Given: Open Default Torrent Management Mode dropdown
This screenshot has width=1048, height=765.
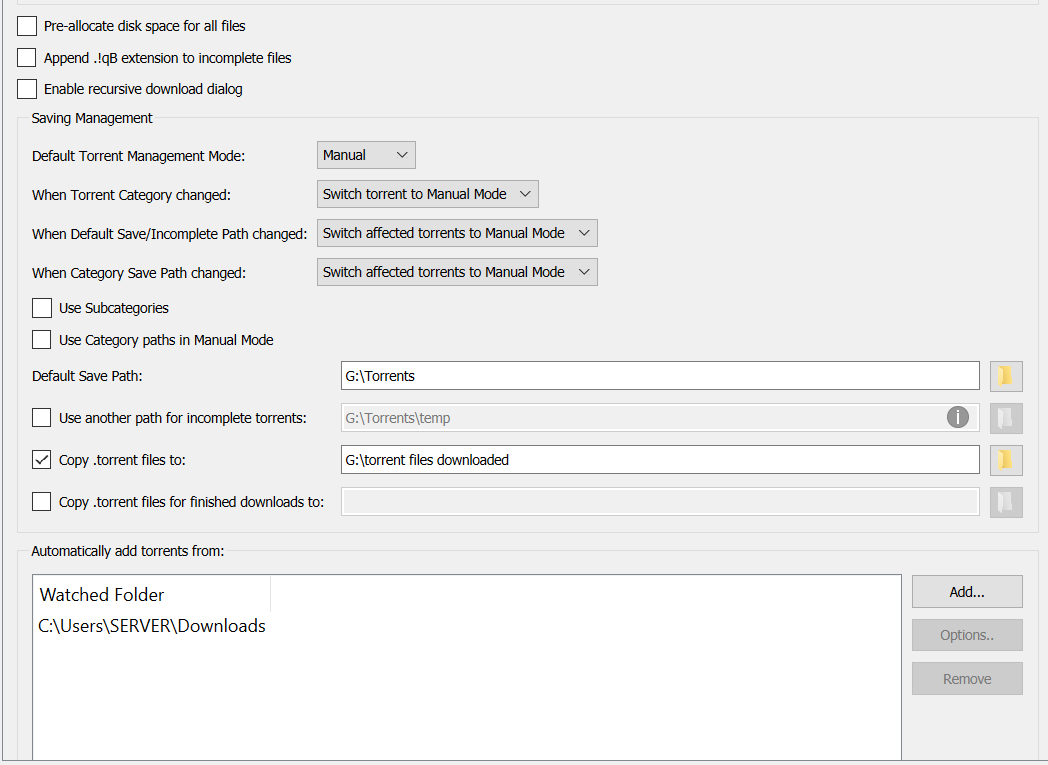Looking at the screenshot, I should [x=366, y=155].
